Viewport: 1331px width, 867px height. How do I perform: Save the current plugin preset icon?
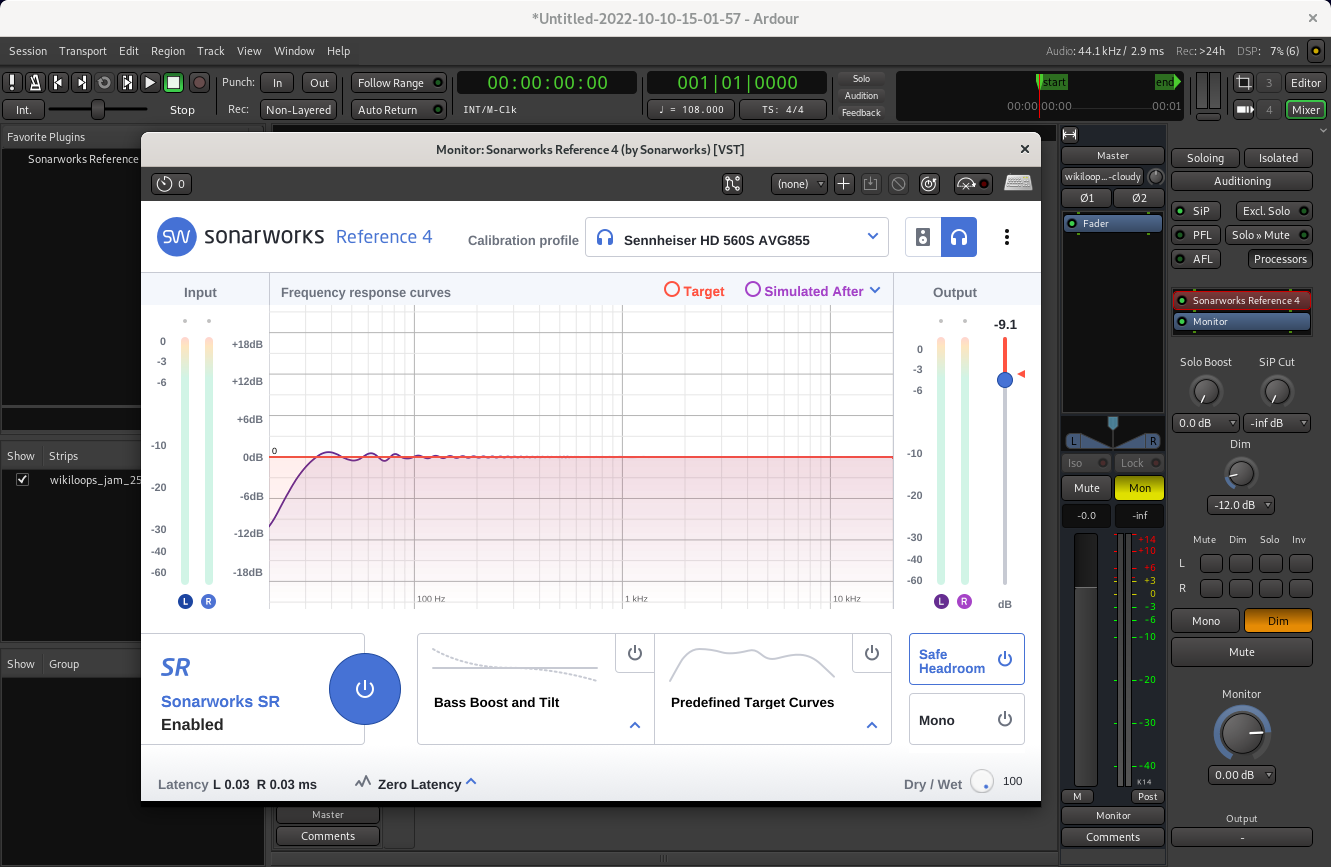point(870,184)
